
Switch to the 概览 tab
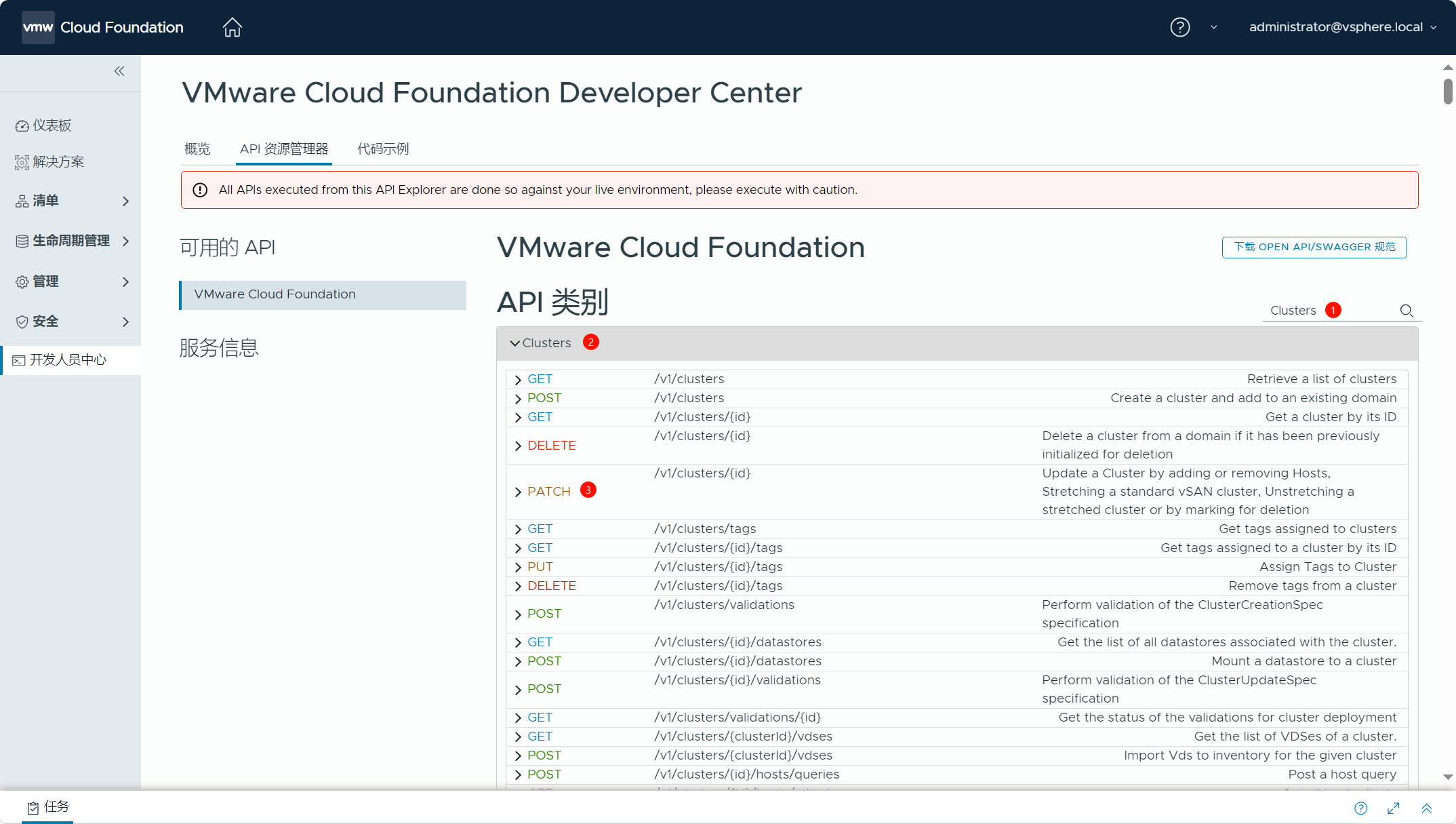pyautogui.click(x=197, y=149)
